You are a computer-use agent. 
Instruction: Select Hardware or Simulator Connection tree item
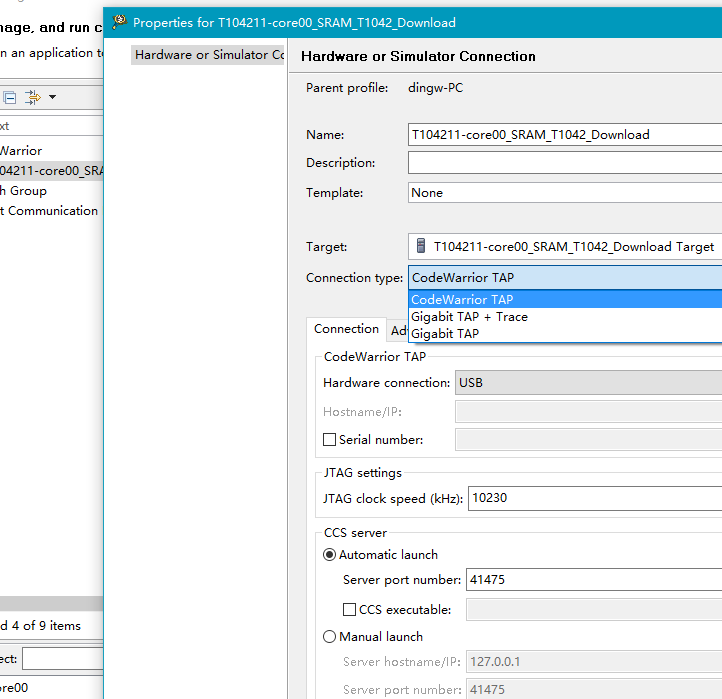click(x=209, y=55)
